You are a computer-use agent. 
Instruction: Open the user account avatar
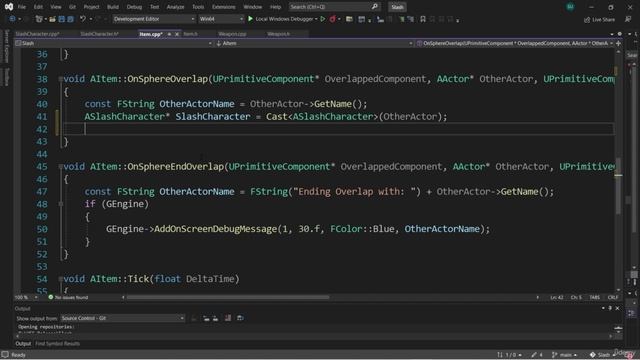coord(570,7)
